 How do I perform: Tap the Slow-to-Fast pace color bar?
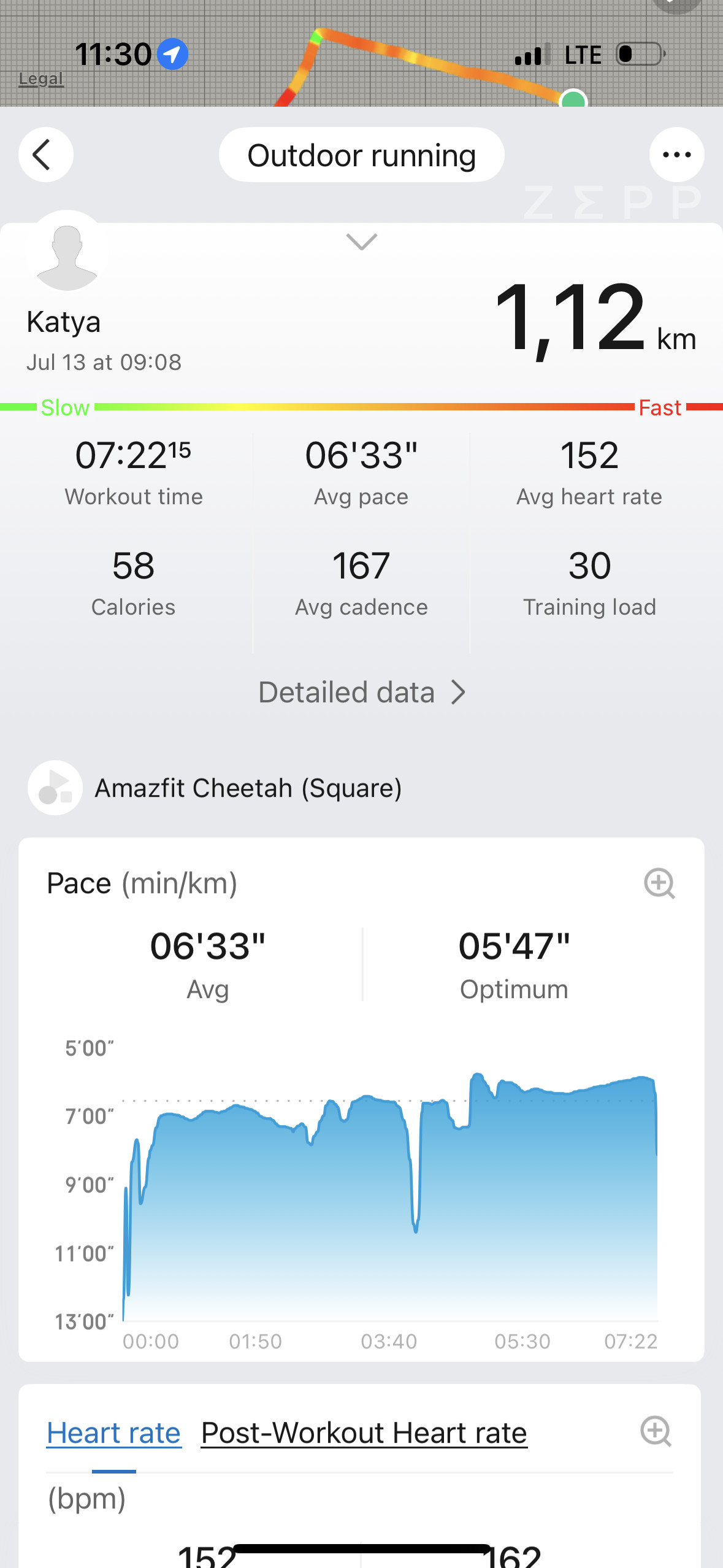click(x=361, y=407)
